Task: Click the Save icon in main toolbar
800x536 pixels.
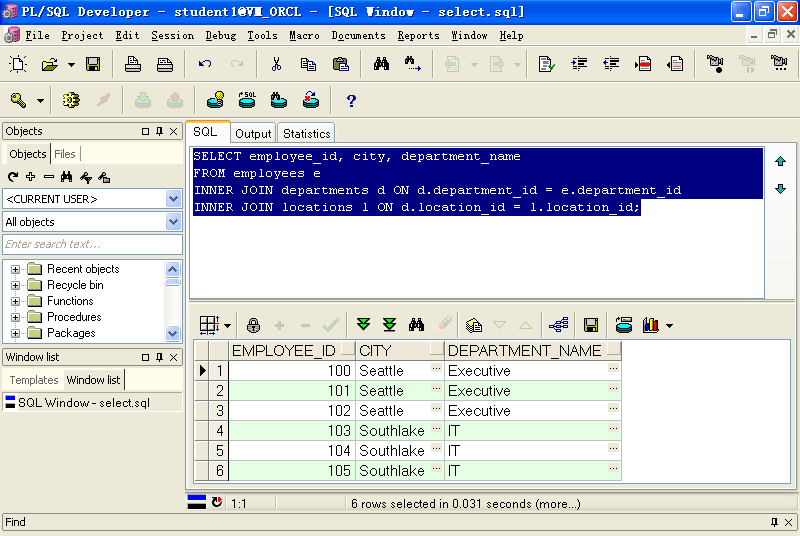Action: pyautogui.click(x=93, y=65)
